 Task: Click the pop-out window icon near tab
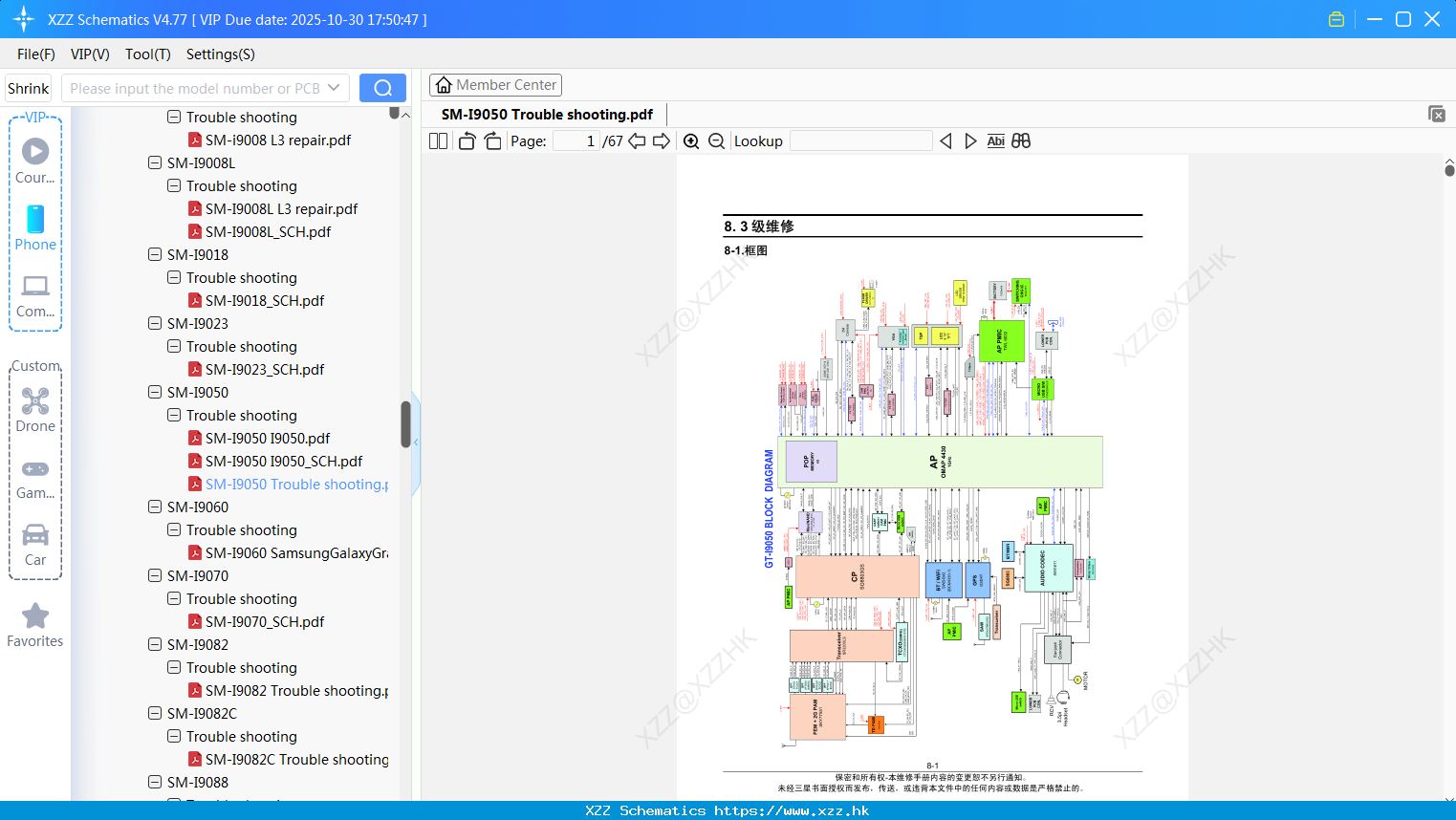pos(1437,114)
